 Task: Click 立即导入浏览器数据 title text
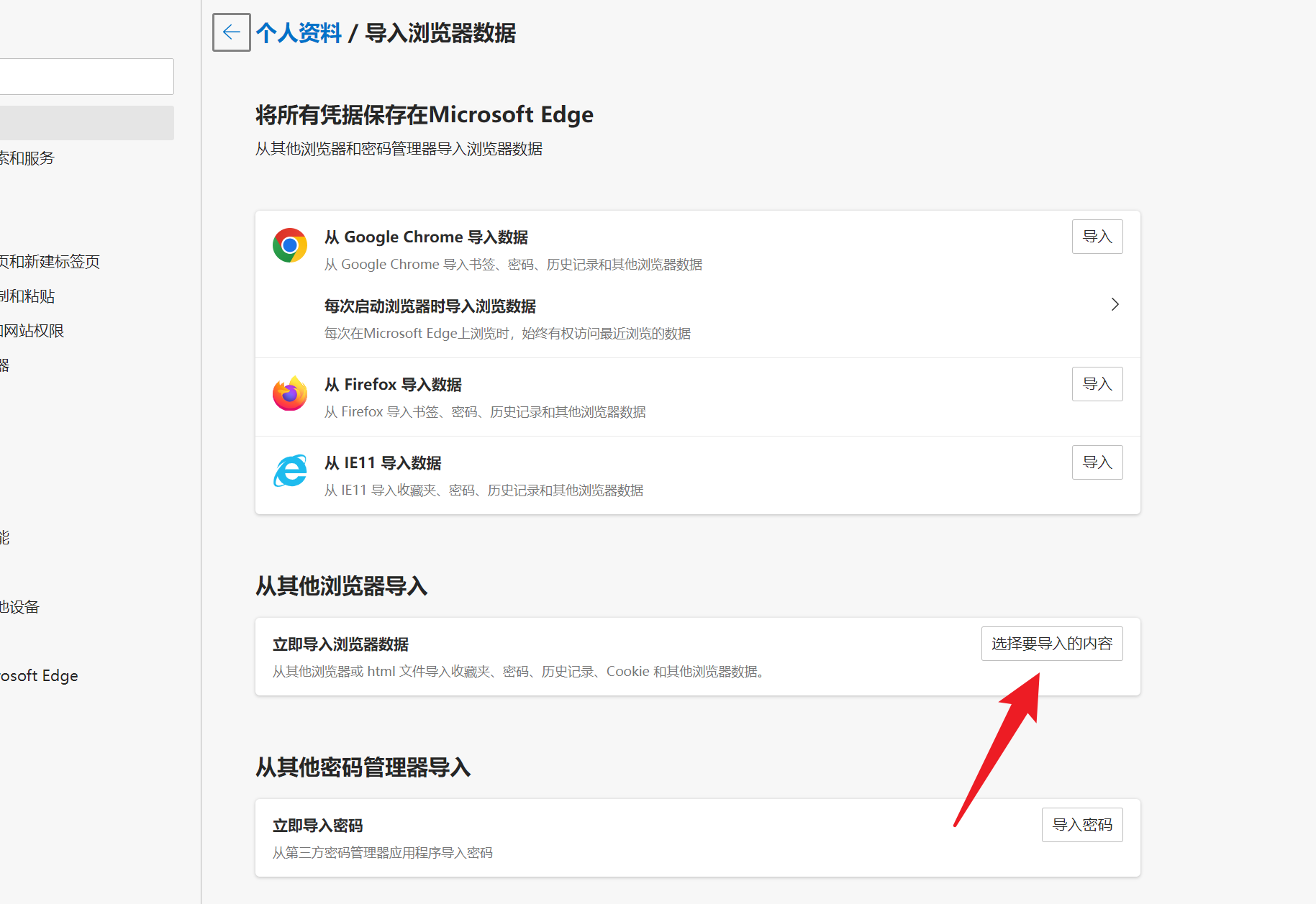coord(340,644)
